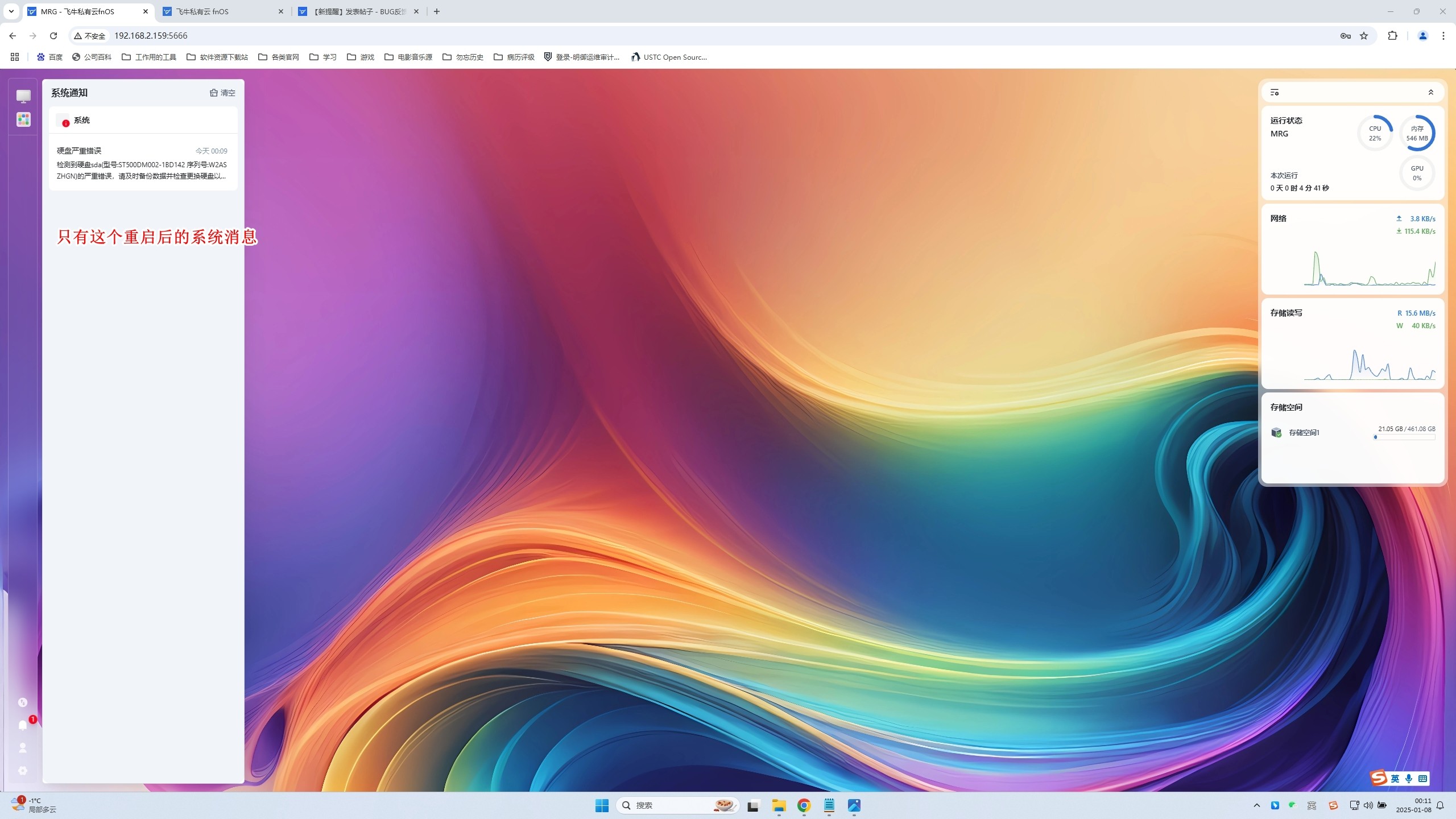Open File Explorer from the taskbar

point(779,805)
